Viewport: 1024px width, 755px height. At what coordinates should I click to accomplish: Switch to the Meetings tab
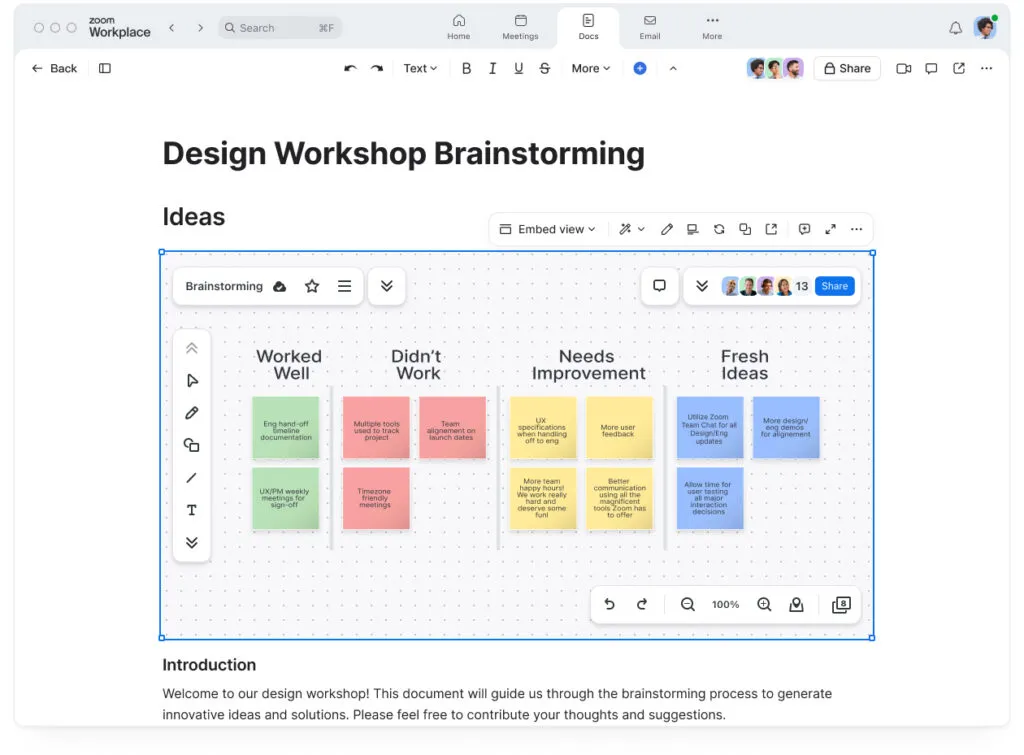coord(520,27)
